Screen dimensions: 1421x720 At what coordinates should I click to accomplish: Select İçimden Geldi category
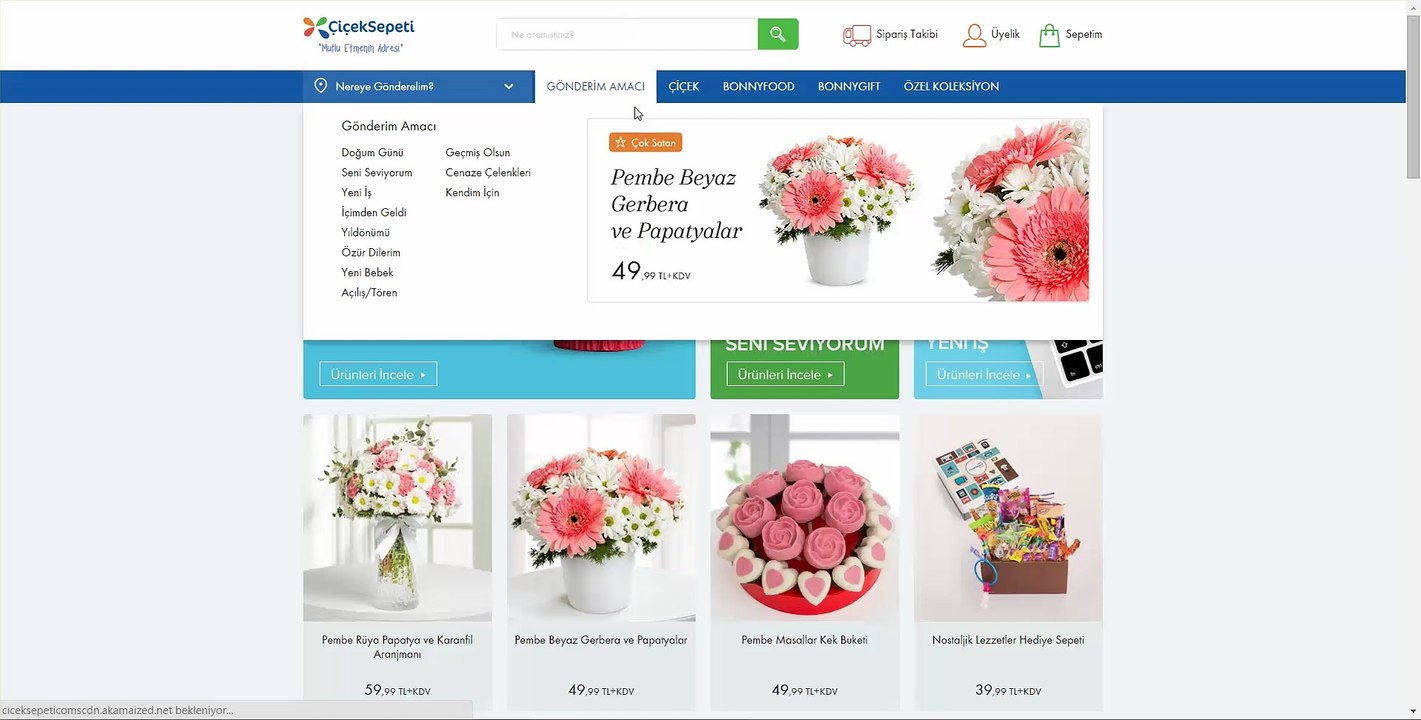pos(374,213)
